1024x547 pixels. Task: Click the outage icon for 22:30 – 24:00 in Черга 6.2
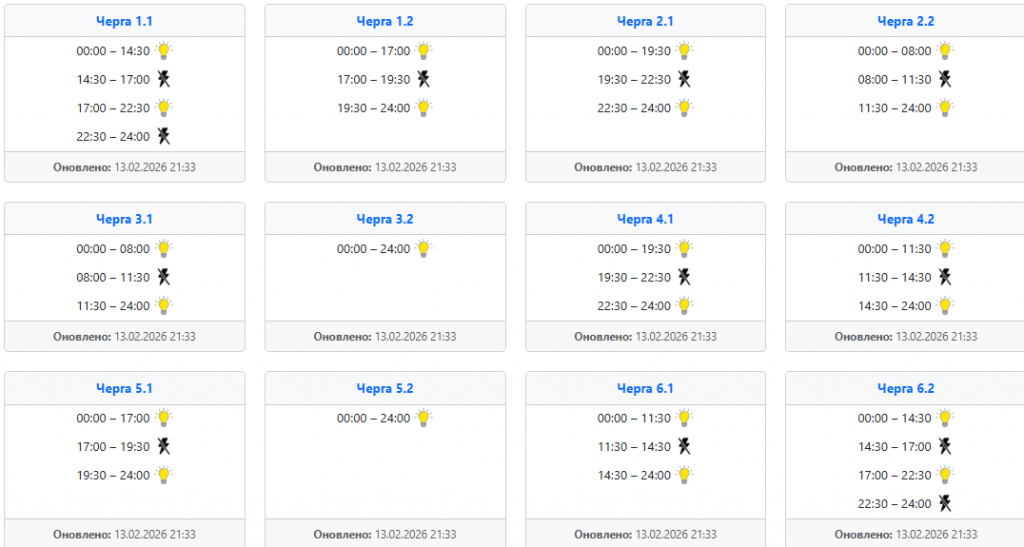click(x=945, y=503)
